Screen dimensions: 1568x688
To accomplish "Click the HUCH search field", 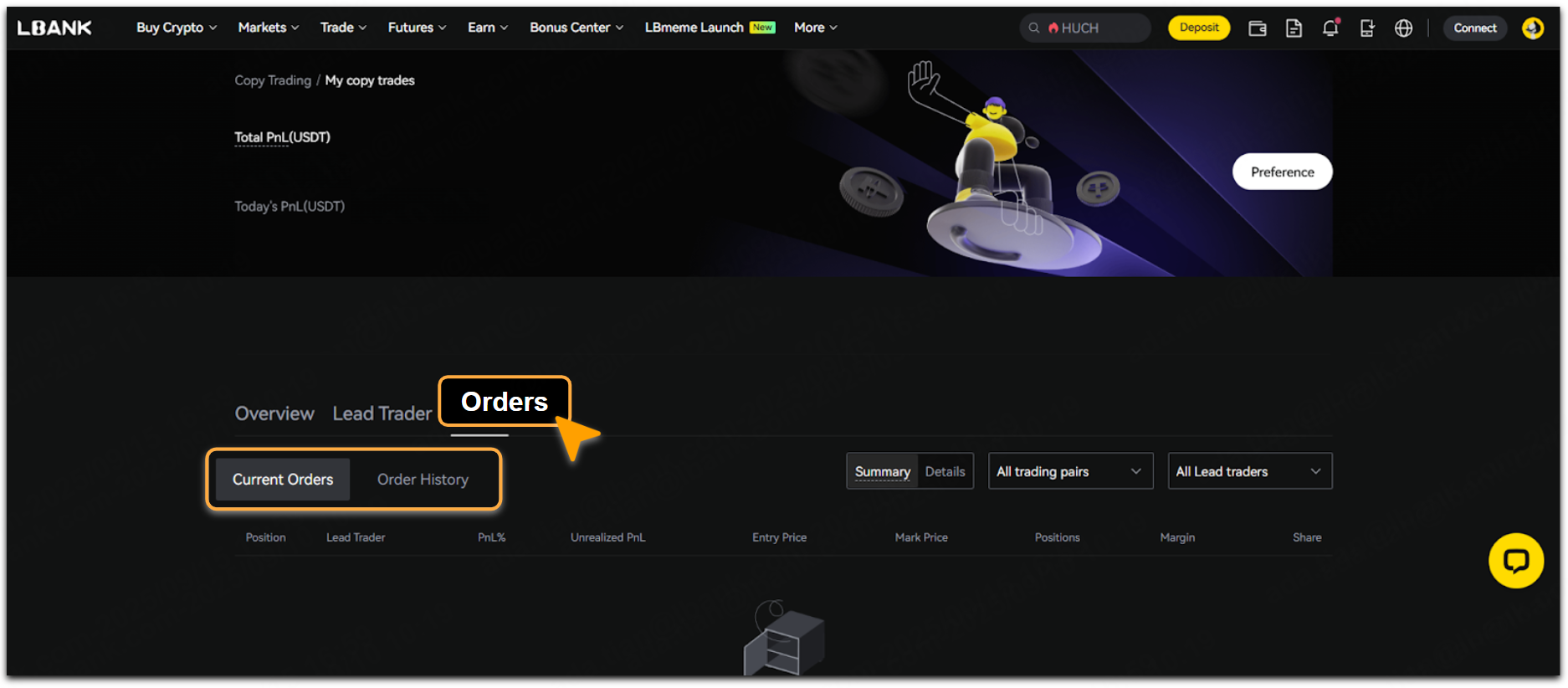I will [1084, 28].
